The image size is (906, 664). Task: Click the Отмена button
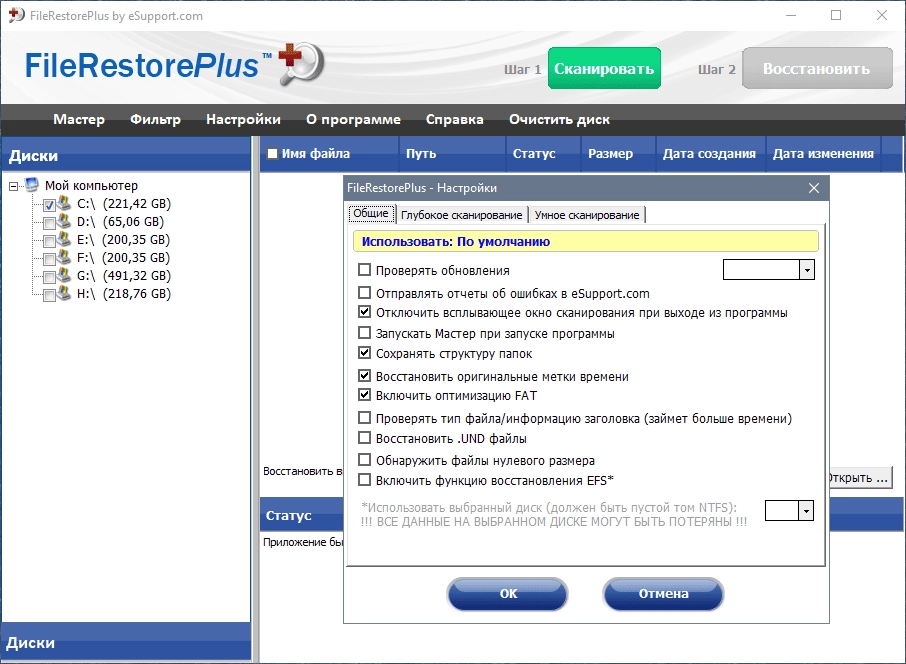click(x=663, y=594)
